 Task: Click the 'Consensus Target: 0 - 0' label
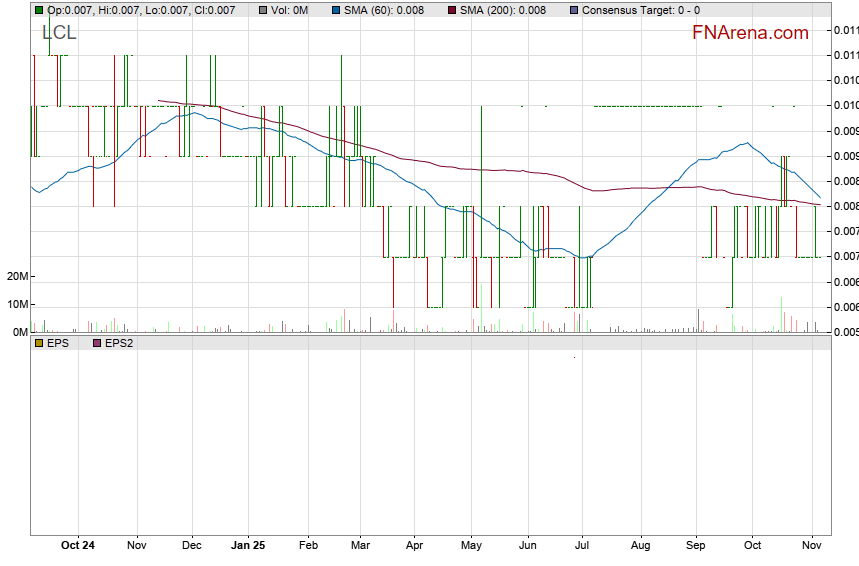(641, 10)
